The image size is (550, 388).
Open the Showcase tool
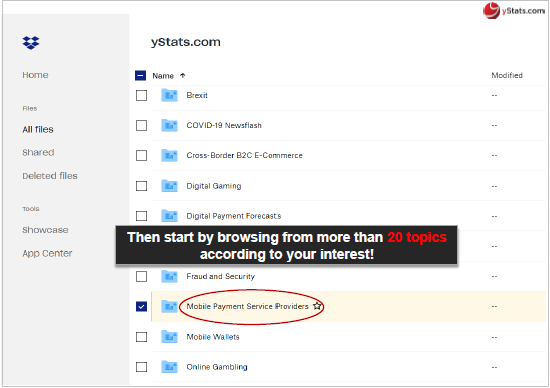click(45, 230)
